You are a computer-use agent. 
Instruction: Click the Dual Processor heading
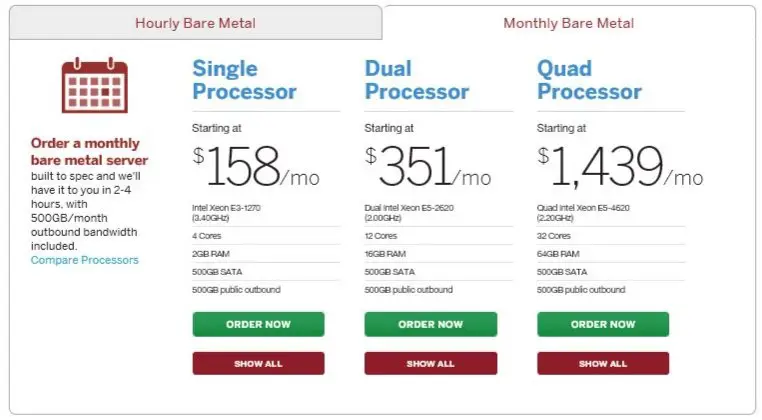[416, 80]
